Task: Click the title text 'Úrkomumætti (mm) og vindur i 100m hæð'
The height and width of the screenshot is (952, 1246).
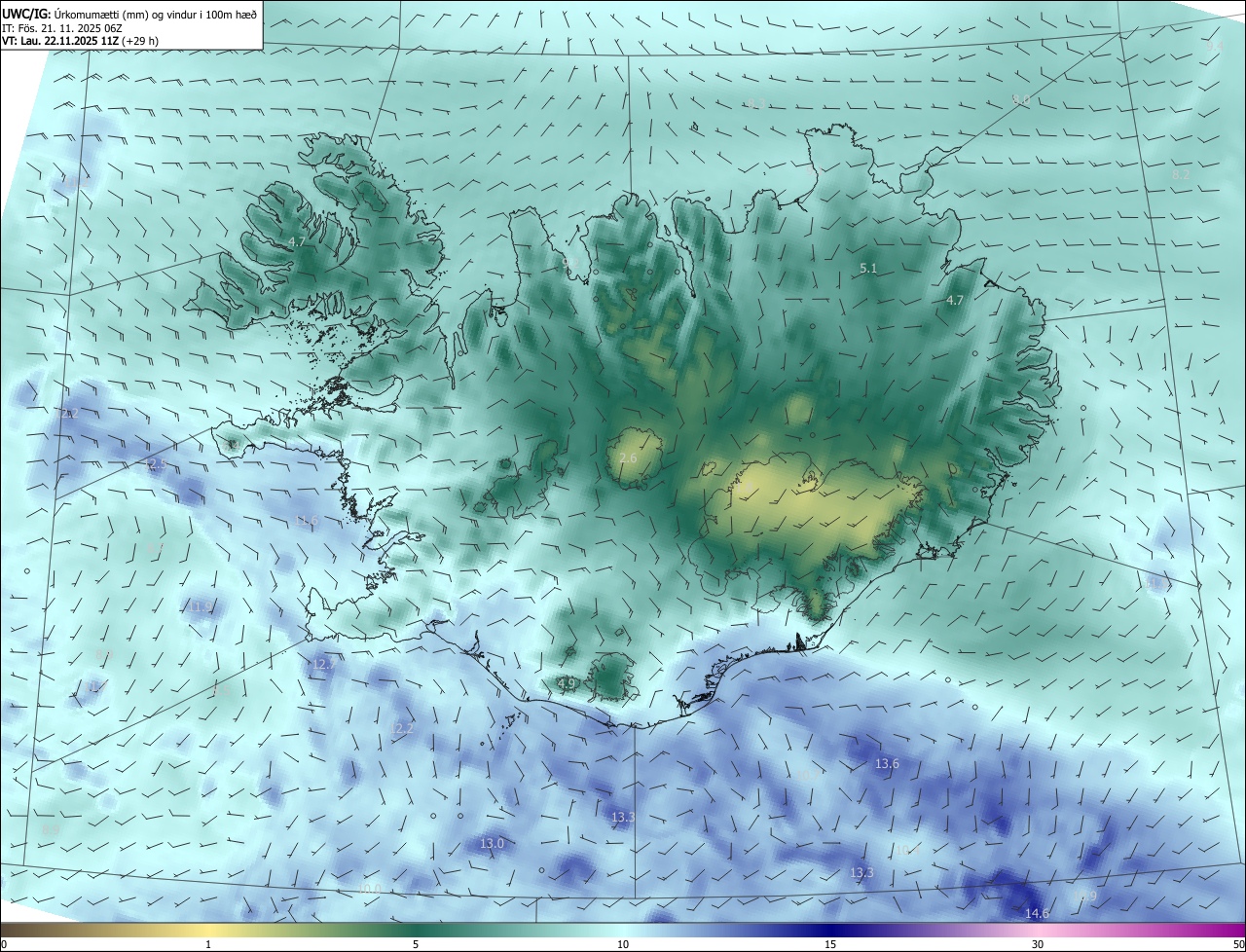Action: click(154, 14)
